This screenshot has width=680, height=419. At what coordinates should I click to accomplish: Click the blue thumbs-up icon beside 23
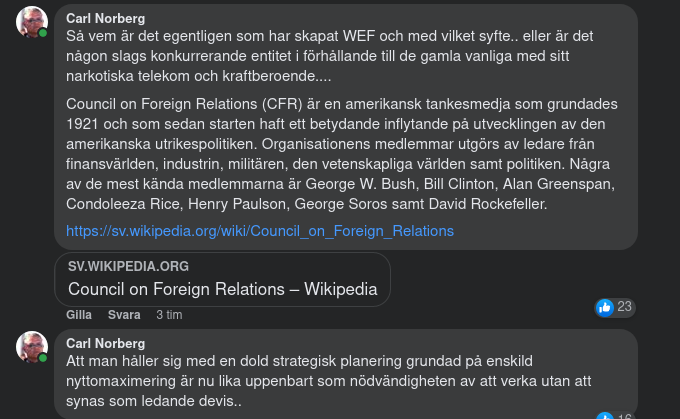[604, 307]
